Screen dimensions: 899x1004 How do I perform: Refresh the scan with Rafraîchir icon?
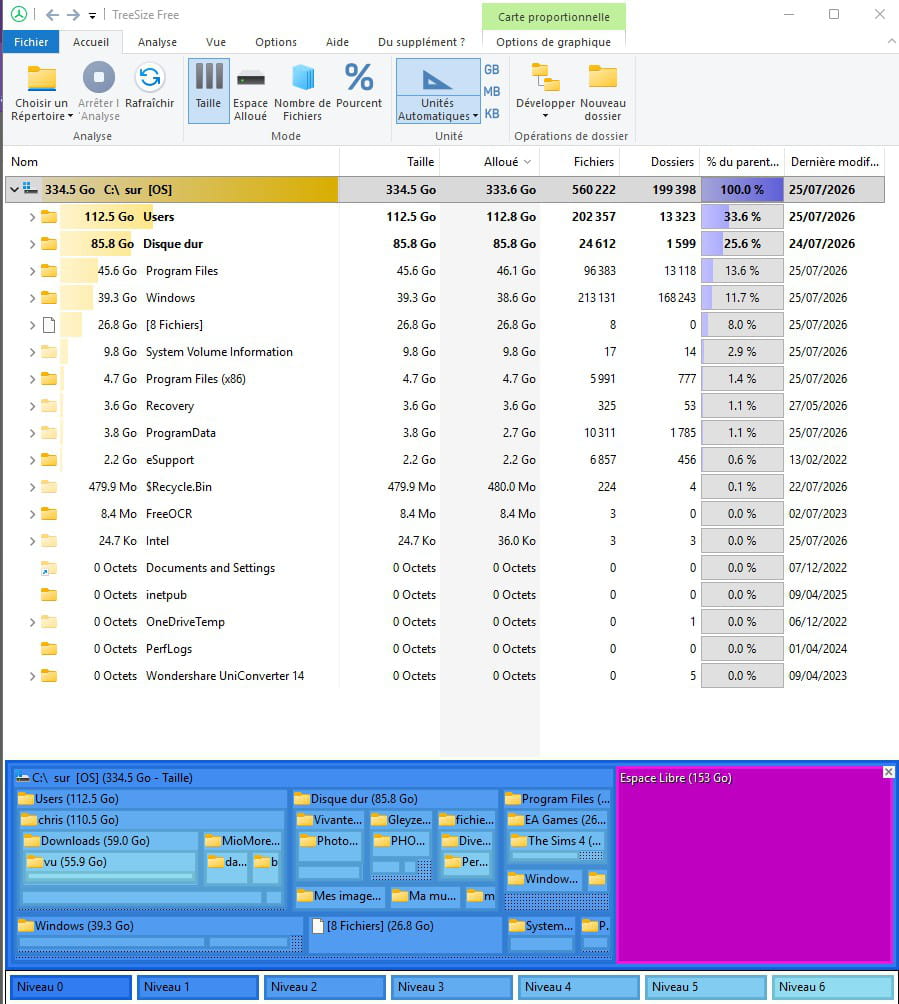[150, 77]
